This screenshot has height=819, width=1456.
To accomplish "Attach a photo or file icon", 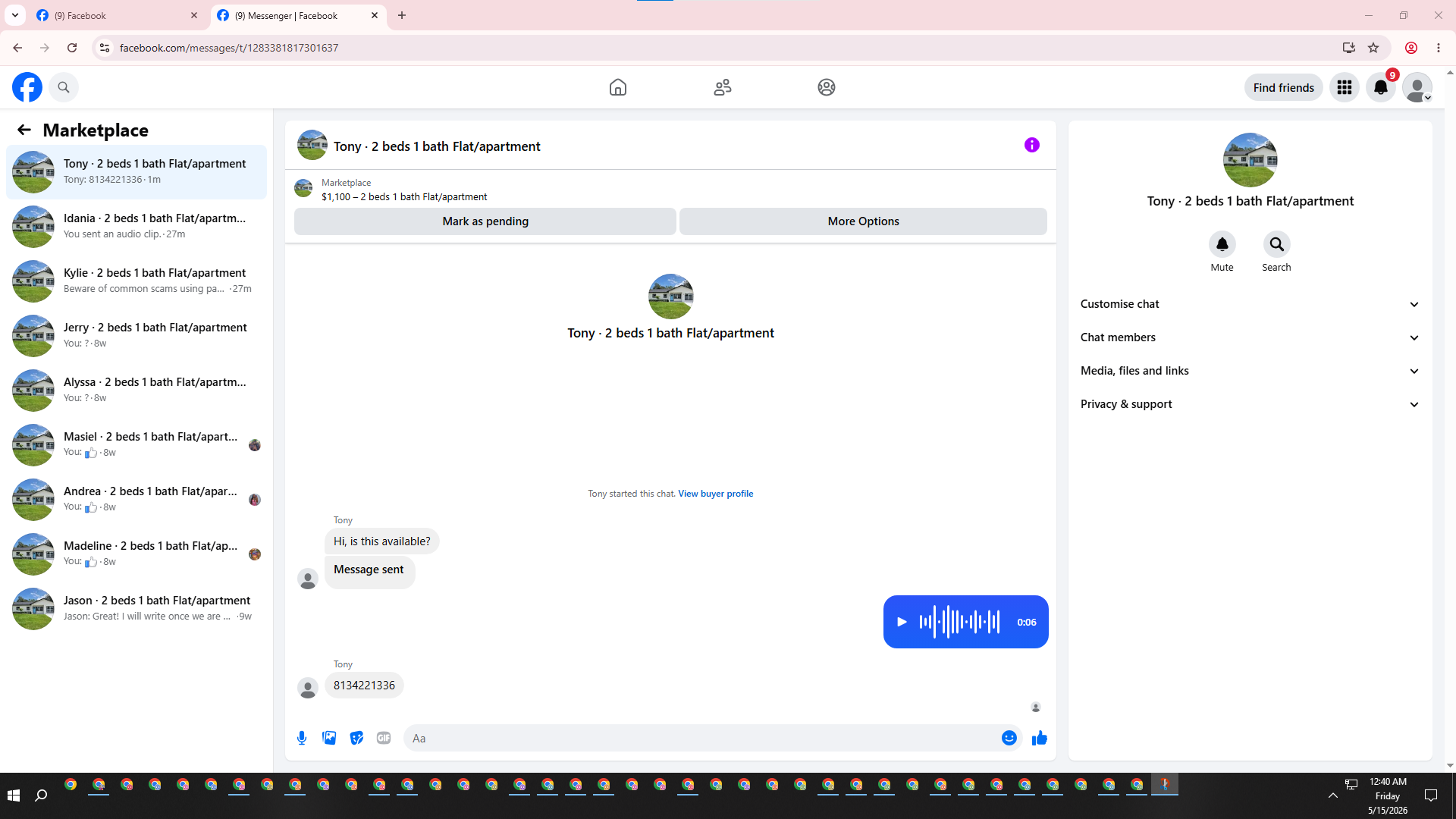I will pyautogui.click(x=329, y=738).
